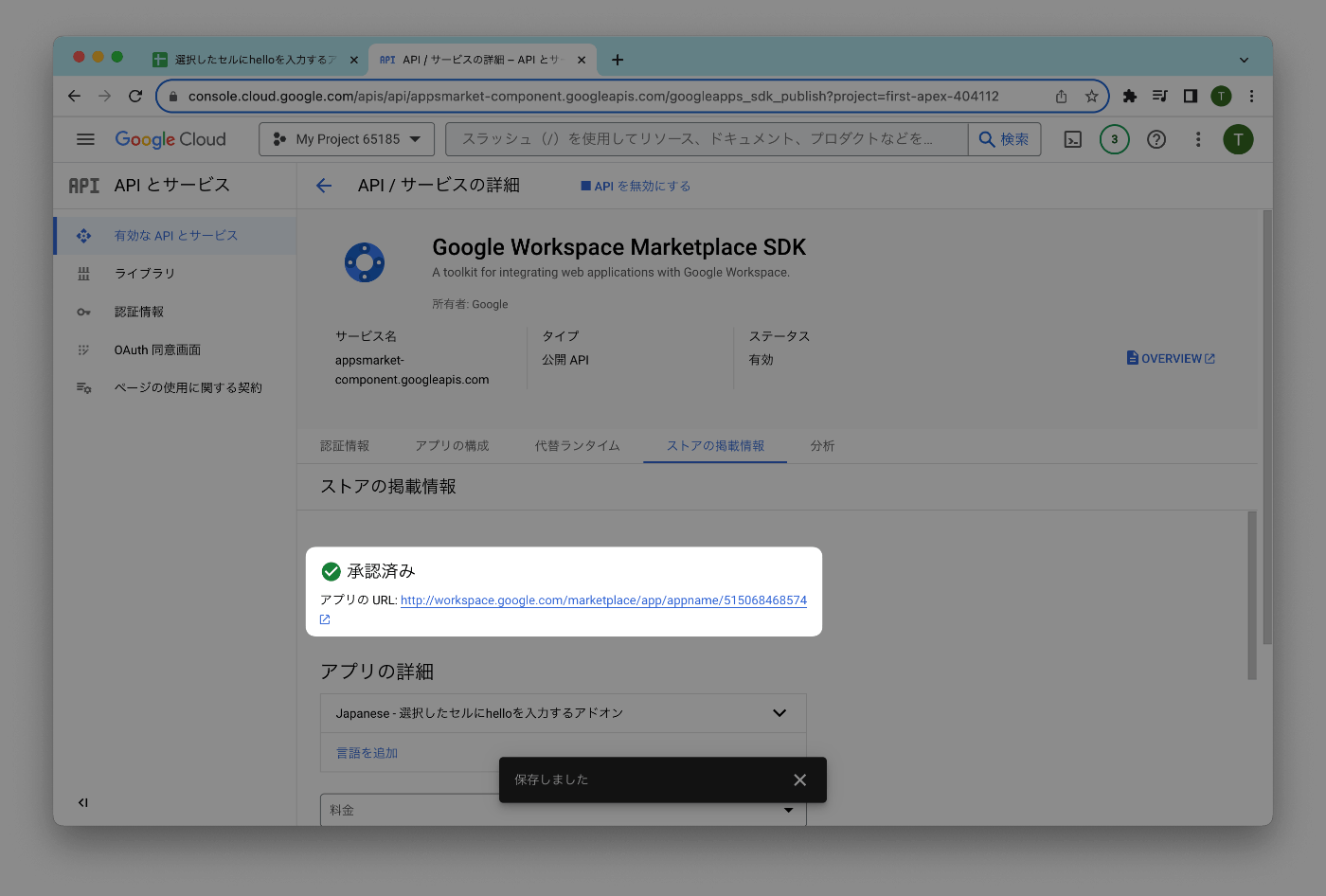Expand Japanese language listing dropdown
Image resolution: width=1326 pixels, height=896 pixels.
click(564, 713)
